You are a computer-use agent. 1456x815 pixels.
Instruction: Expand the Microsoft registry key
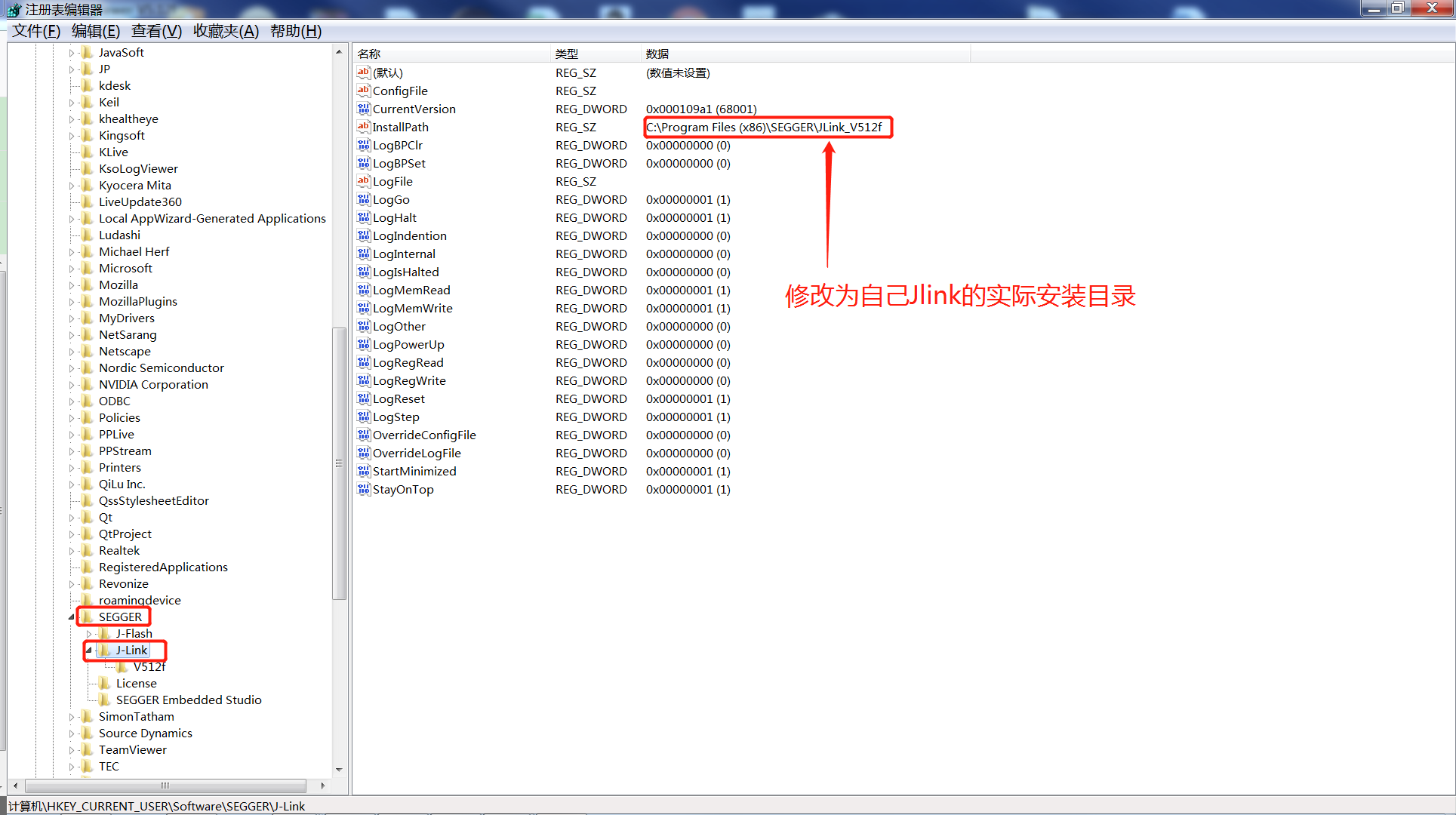pyautogui.click(x=71, y=268)
